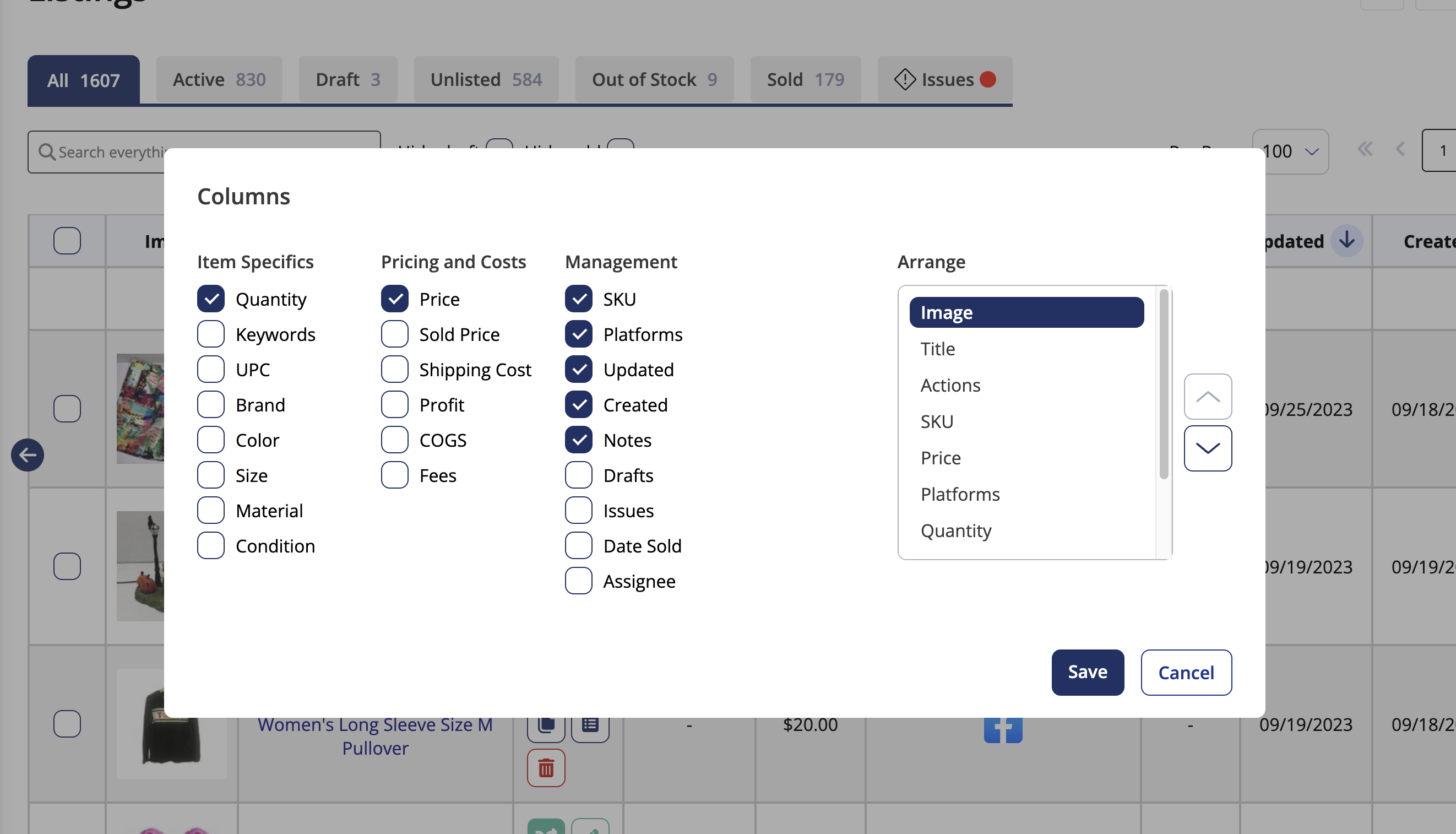1456x834 pixels.
Task: Select the Active 830 tab
Action: (x=219, y=78)
